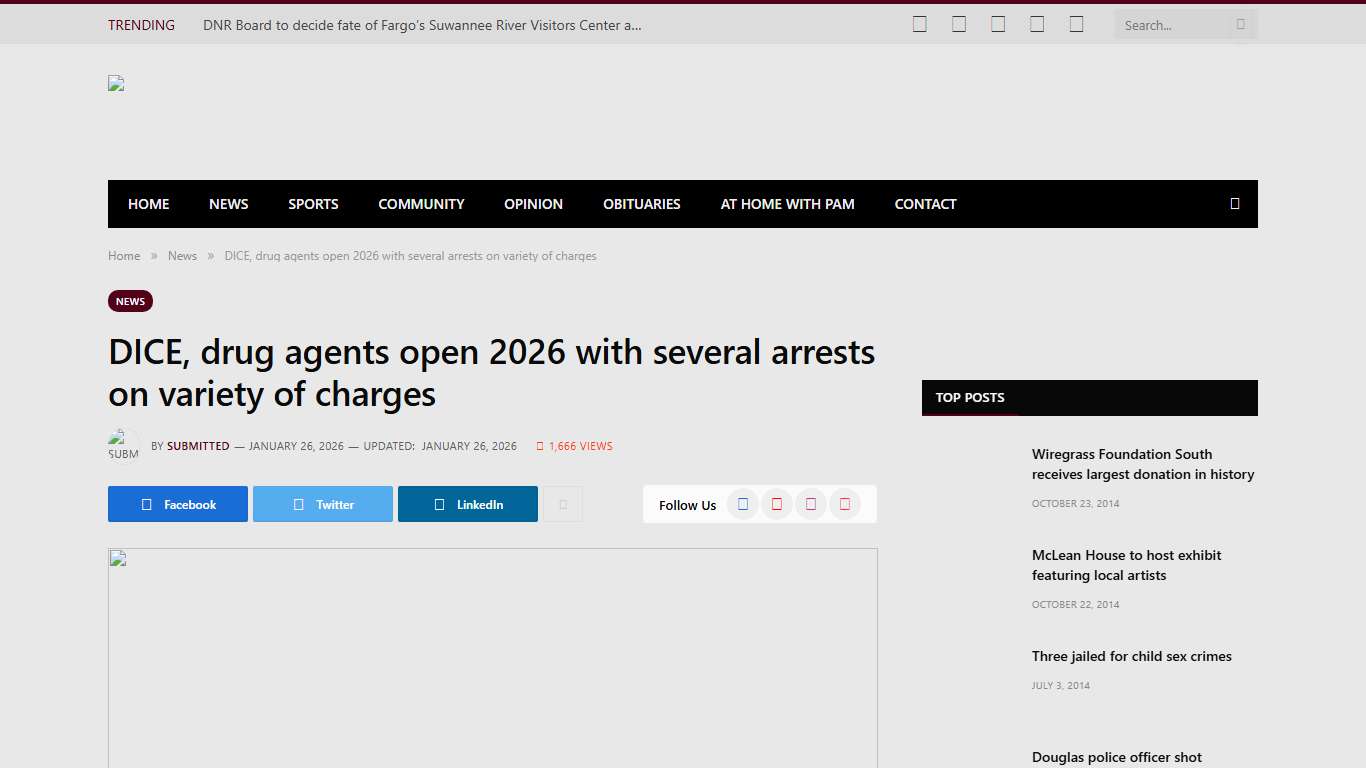Open 'Three jailed for child sex crimes' top post
1366x768 pixels.
[1131, 656]
